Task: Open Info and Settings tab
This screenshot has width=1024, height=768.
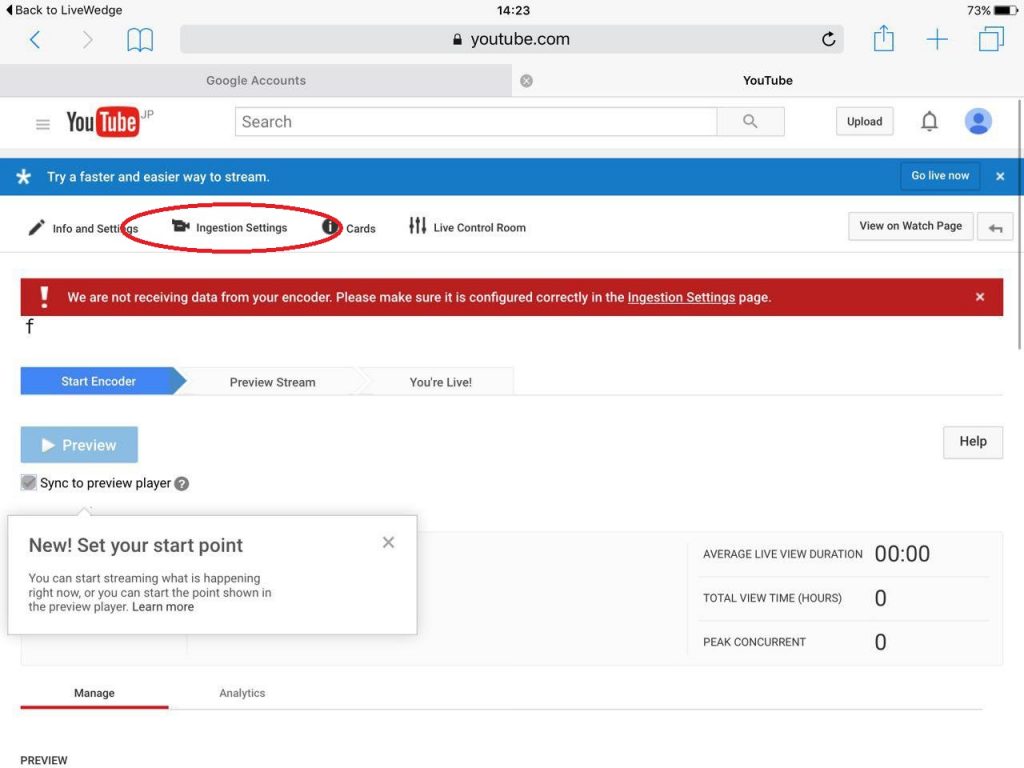Action: (x=83, y=228)
